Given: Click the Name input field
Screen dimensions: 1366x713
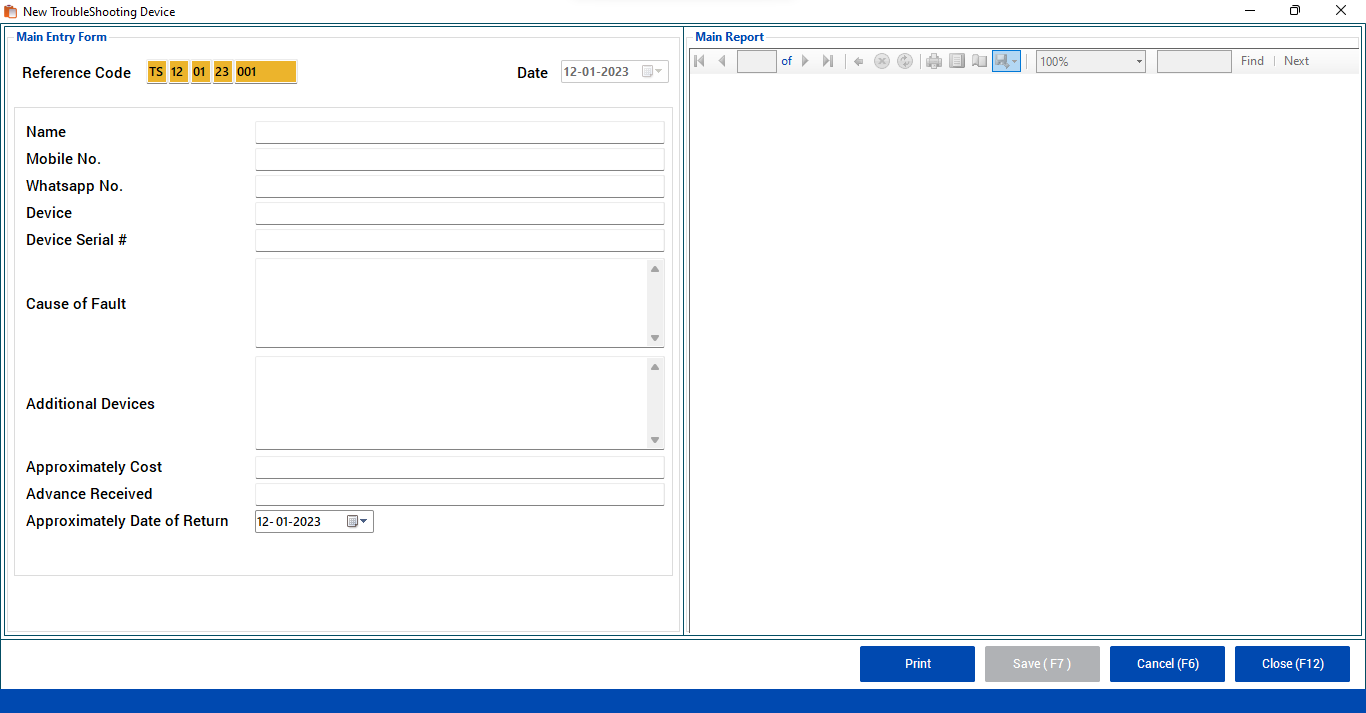Looking at the screenshot, I should click(x=459, y=132).
